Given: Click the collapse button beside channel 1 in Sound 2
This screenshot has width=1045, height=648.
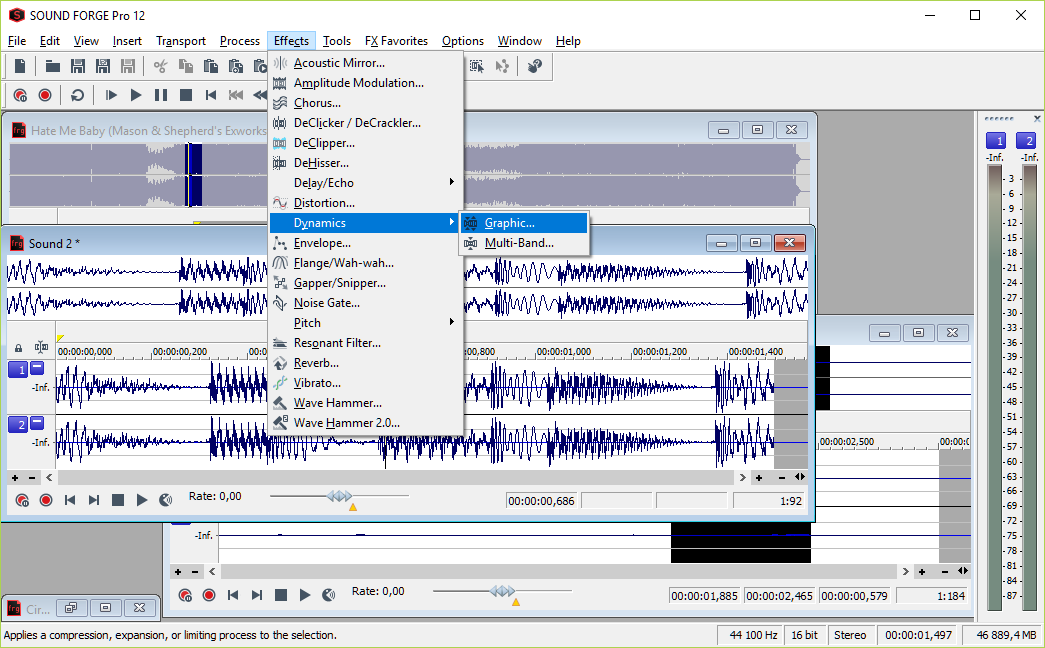Looking at the screenshot, I should [x=37, y=367].
